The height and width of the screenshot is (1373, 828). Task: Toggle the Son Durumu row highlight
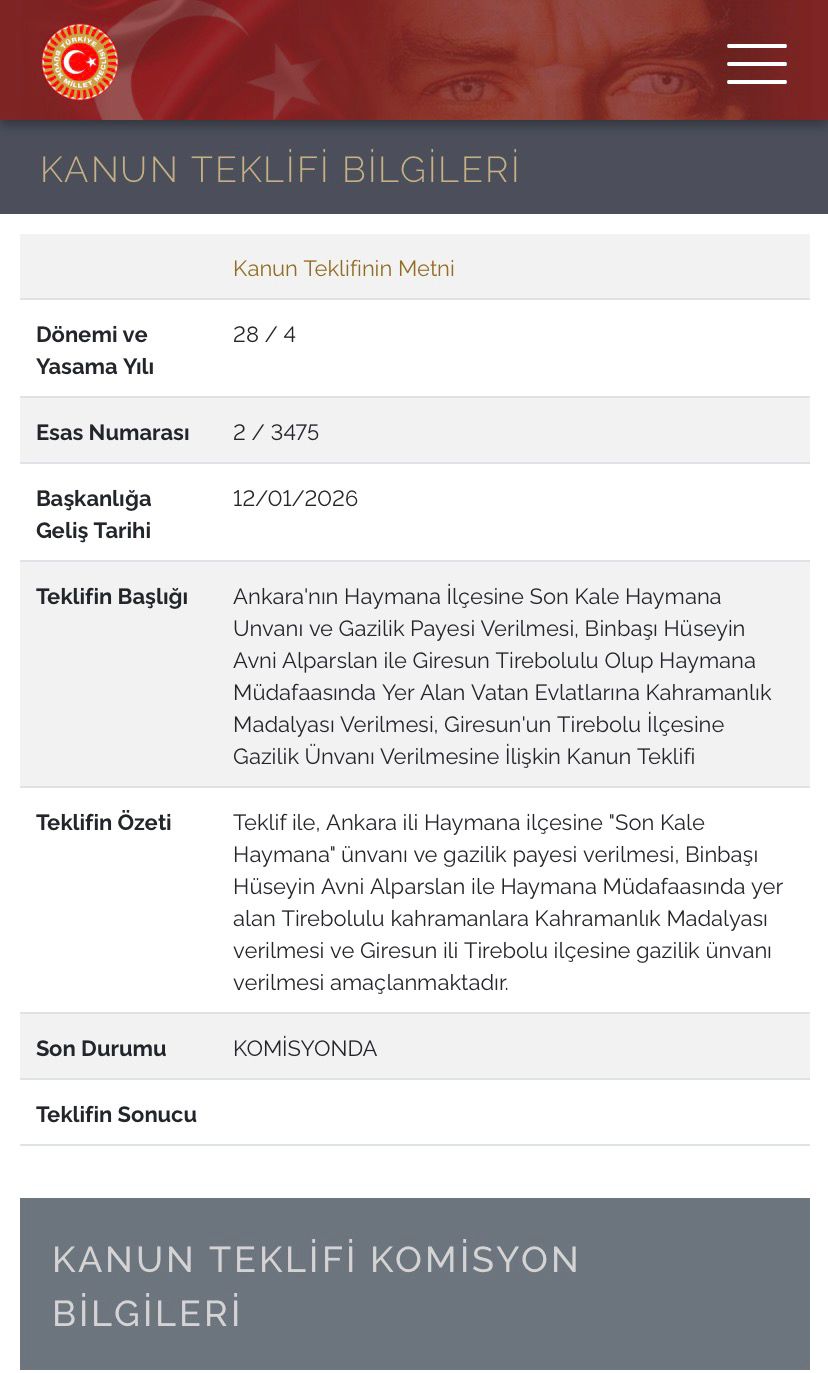89,1047
